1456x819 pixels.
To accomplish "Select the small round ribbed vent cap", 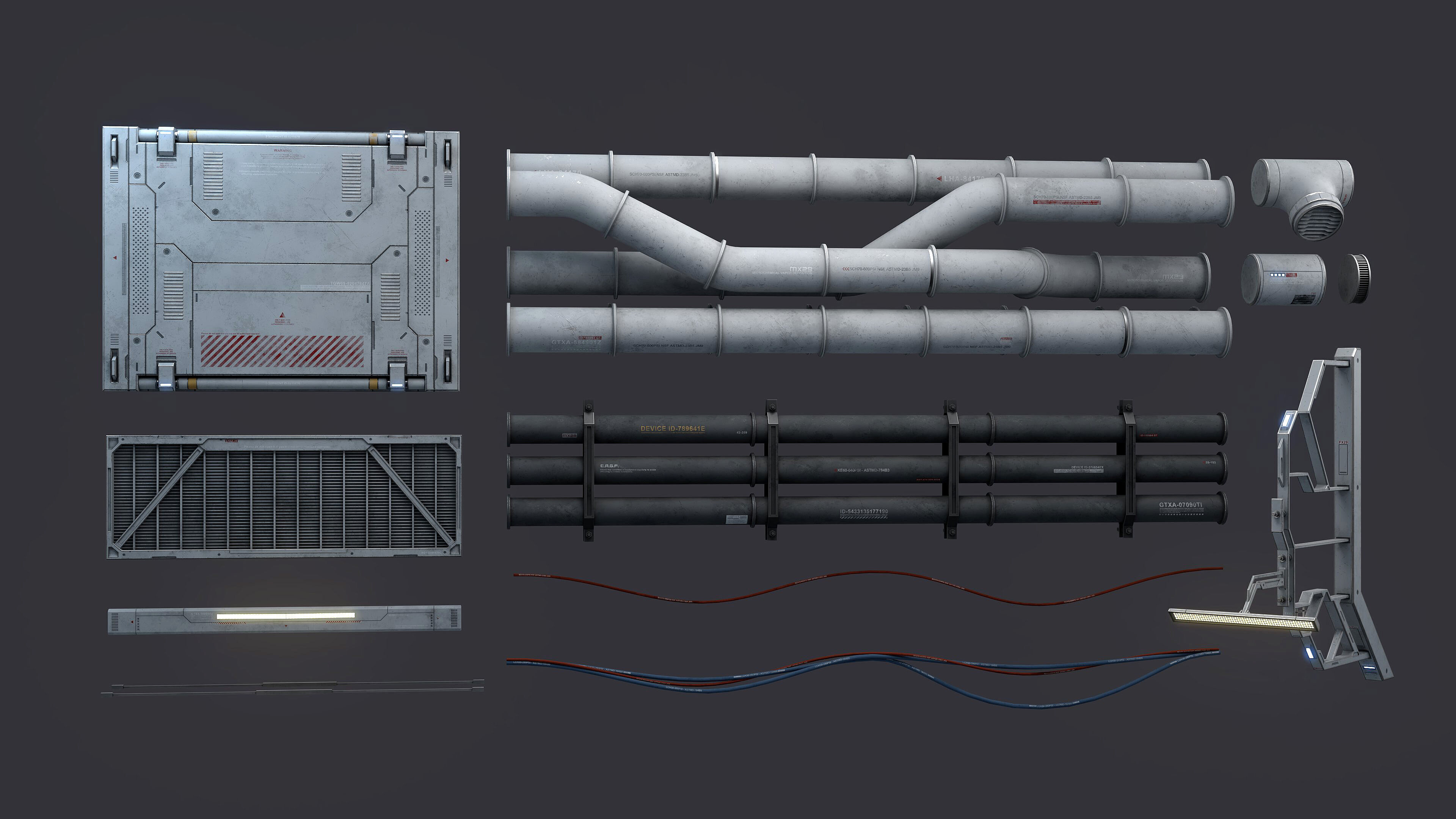I will tap(1354, 279).
